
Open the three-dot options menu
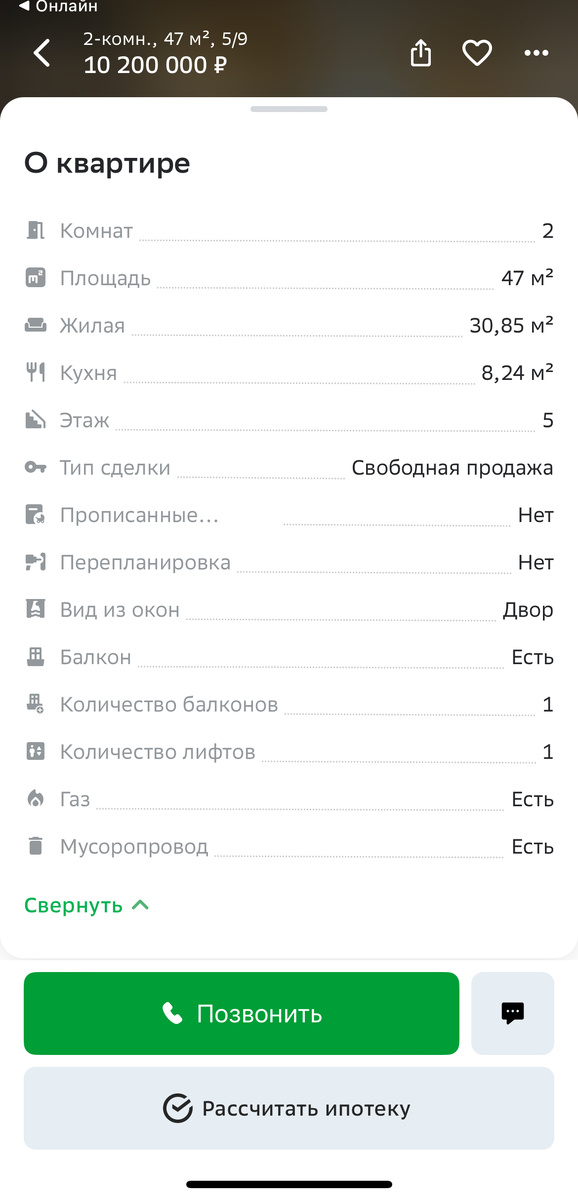(536, 53)
